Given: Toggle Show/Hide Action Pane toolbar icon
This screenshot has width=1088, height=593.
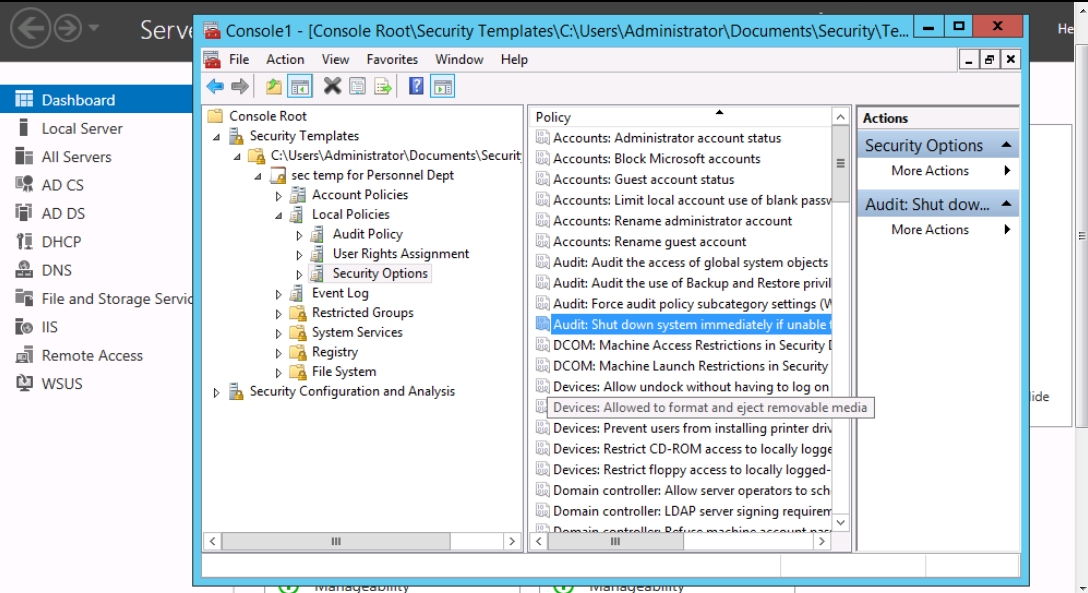Looking at the screenshot, I should (x=442, y=87).
